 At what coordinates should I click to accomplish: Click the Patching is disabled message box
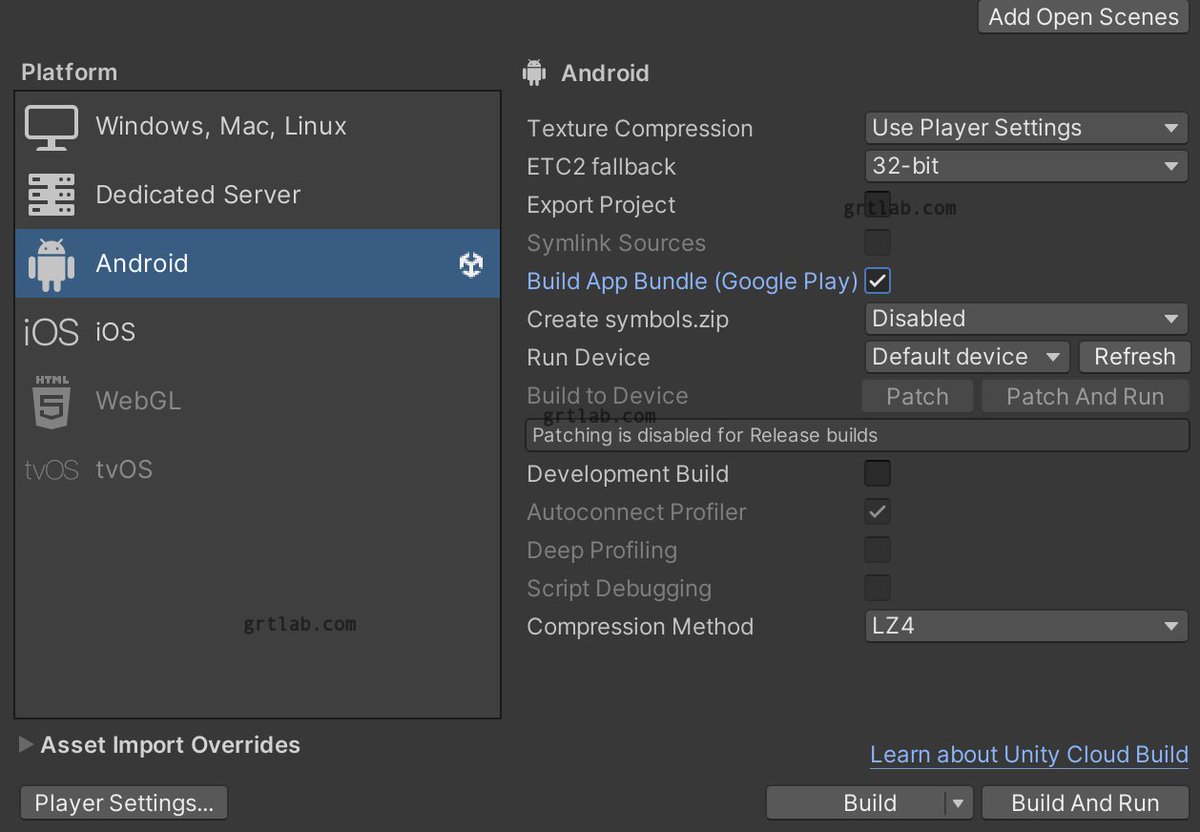coord(857,436)
